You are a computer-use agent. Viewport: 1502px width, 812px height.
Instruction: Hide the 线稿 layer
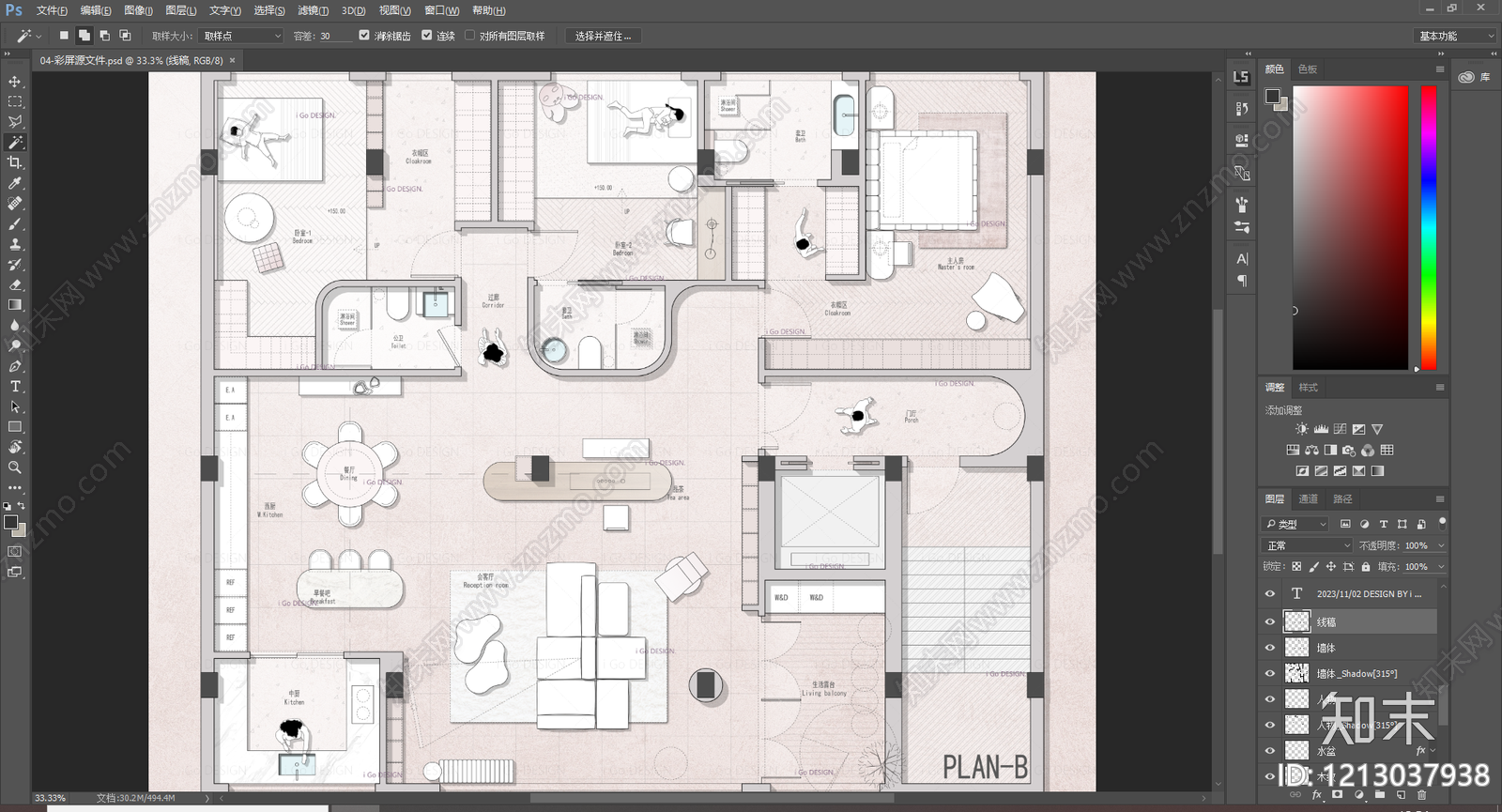pos(1270,621)
